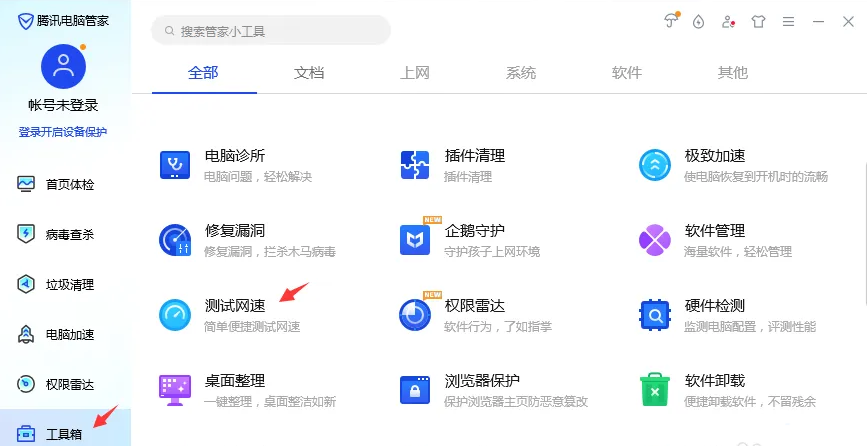This screenshot has height=446, width=867.
Task: Open 软件管理 purple clover icon
Action: (655, 240)
